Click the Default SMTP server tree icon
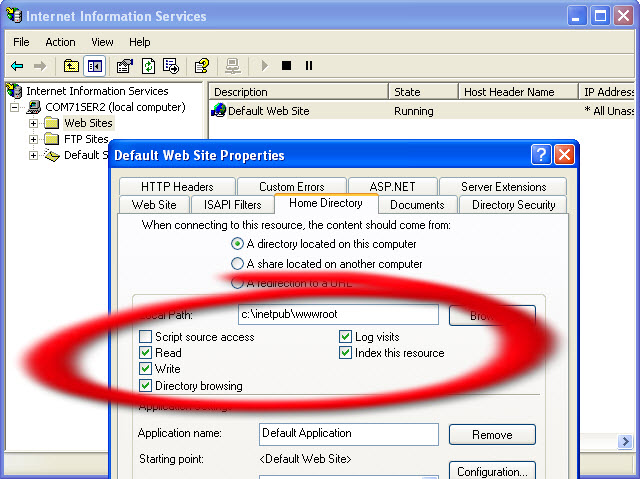 [x=52, y=155]
